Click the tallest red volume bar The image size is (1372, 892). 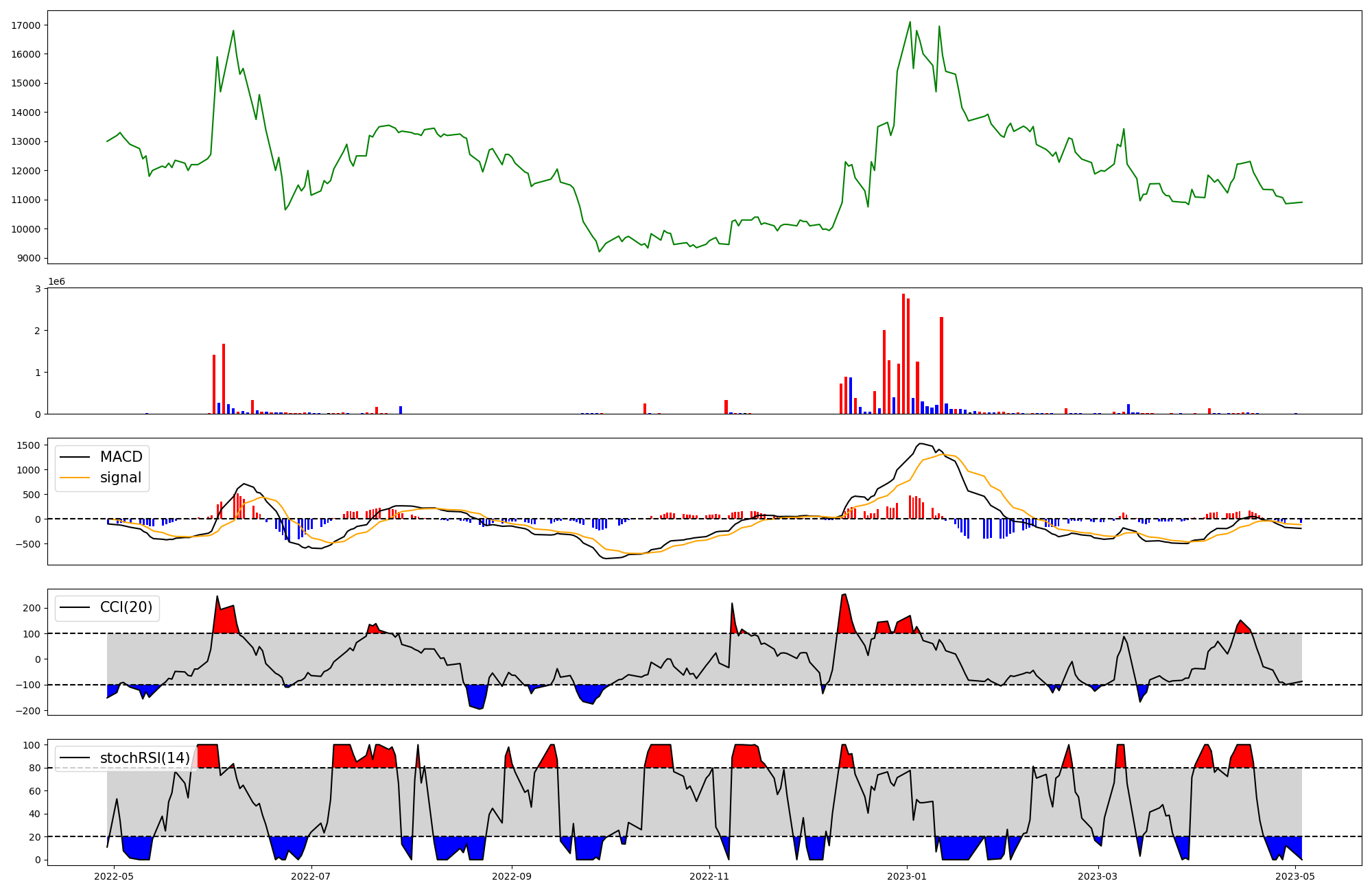point(903,353)
